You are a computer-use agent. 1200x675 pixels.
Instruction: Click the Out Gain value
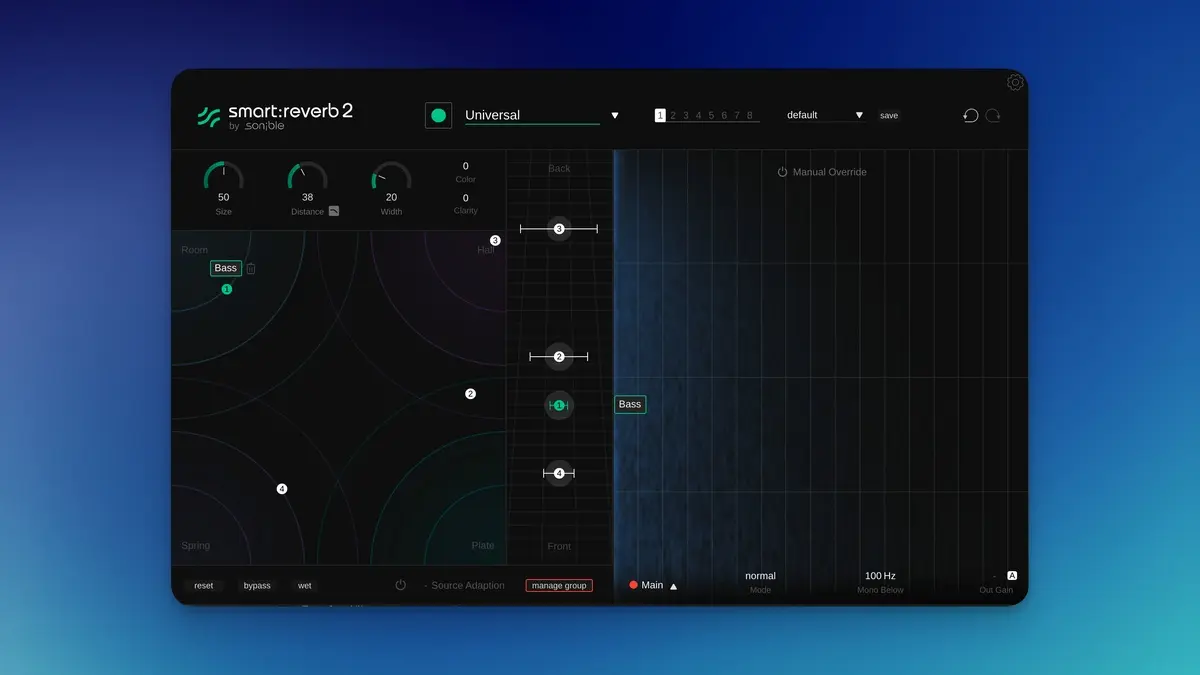coord(994,576)
